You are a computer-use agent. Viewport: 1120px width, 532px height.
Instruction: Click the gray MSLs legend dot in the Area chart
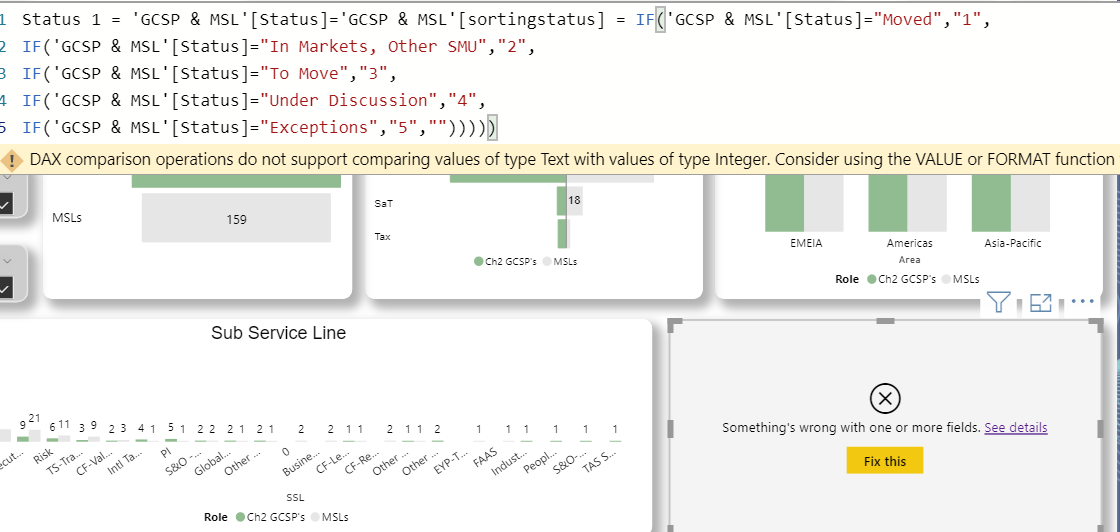click(x=946, y=279)
